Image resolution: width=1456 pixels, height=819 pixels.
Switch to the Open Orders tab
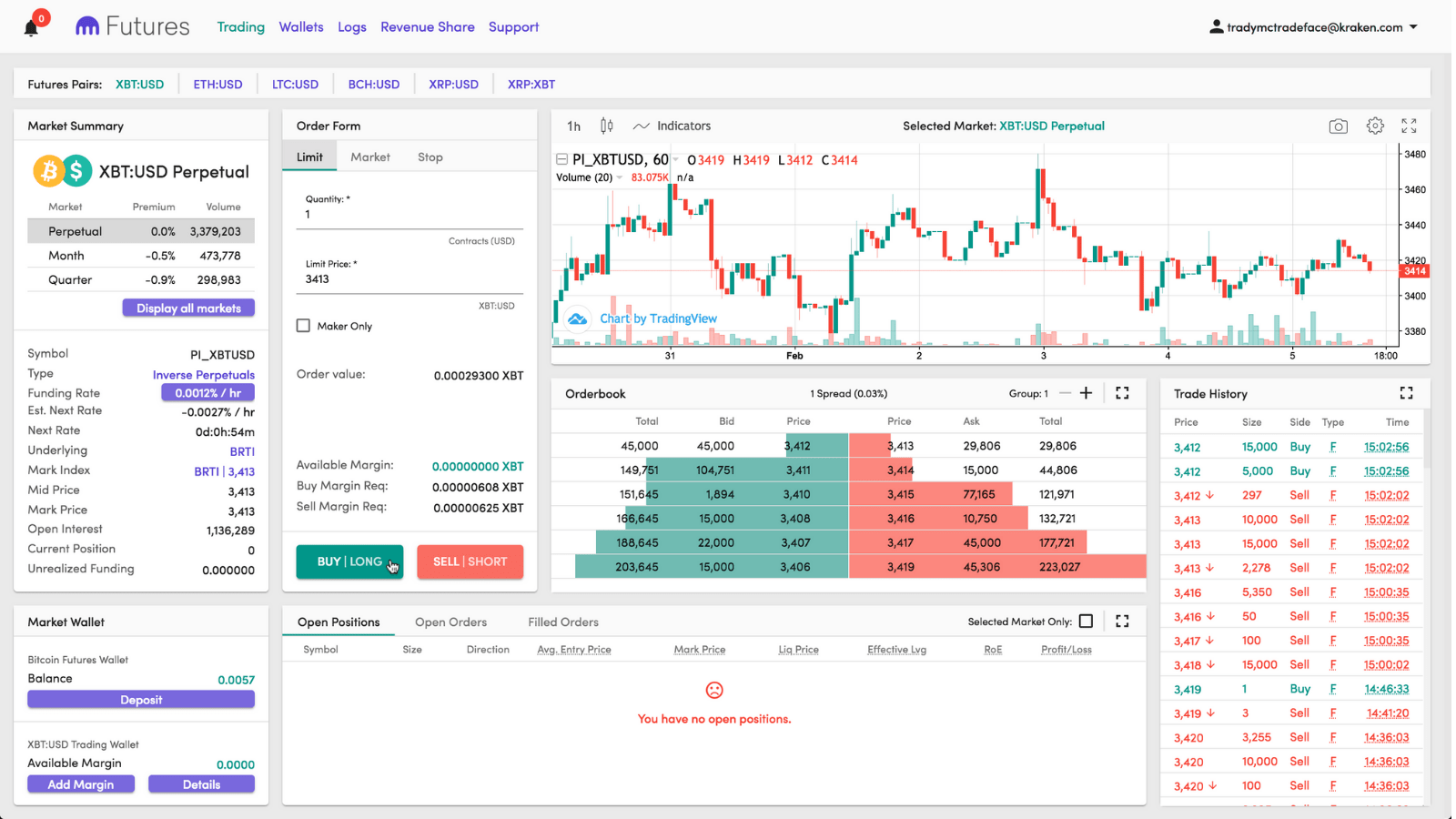tap(451, 622)
